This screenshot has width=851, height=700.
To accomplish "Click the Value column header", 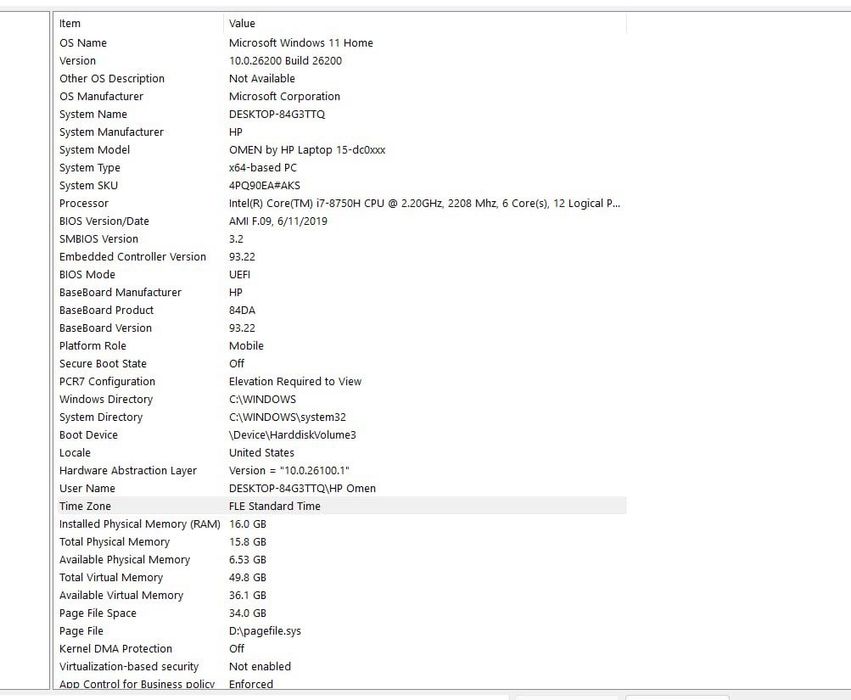I will pyautogui.click(x=242, y=23).
